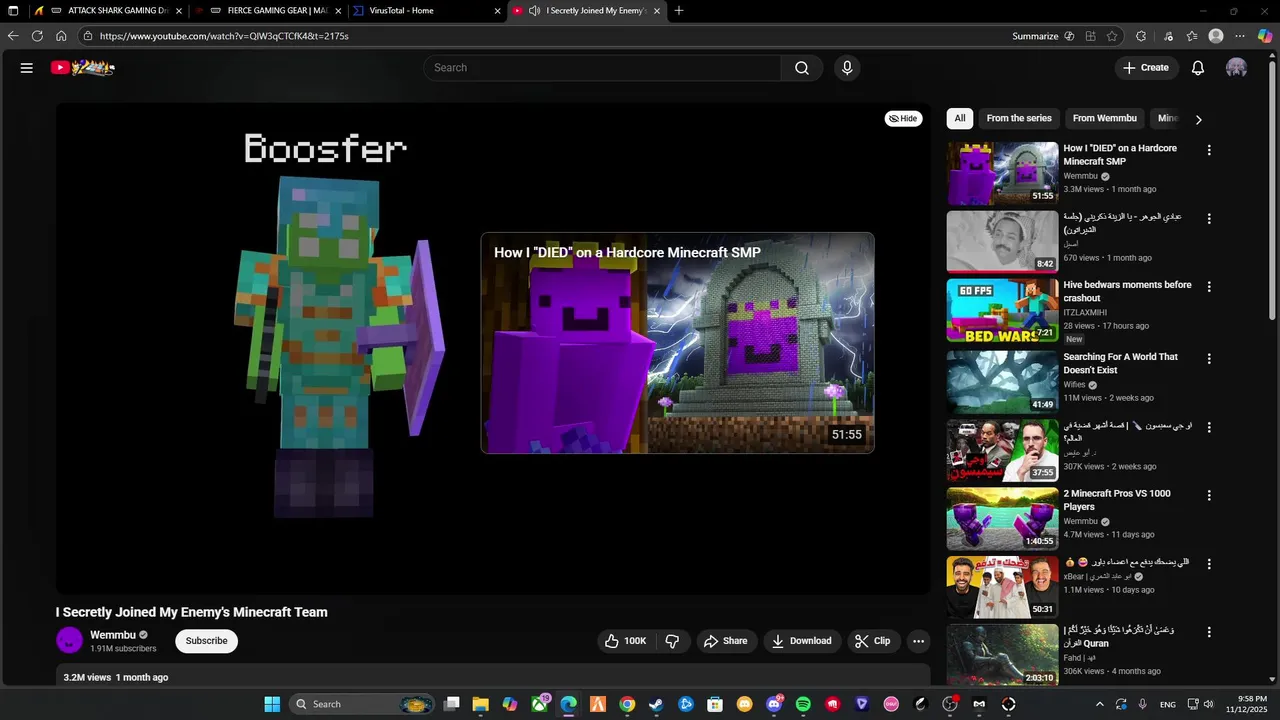The height and width of the screenshot is (720, 1280).
Task: Open options for Searching For A World video
Action: pos(1209,359)
